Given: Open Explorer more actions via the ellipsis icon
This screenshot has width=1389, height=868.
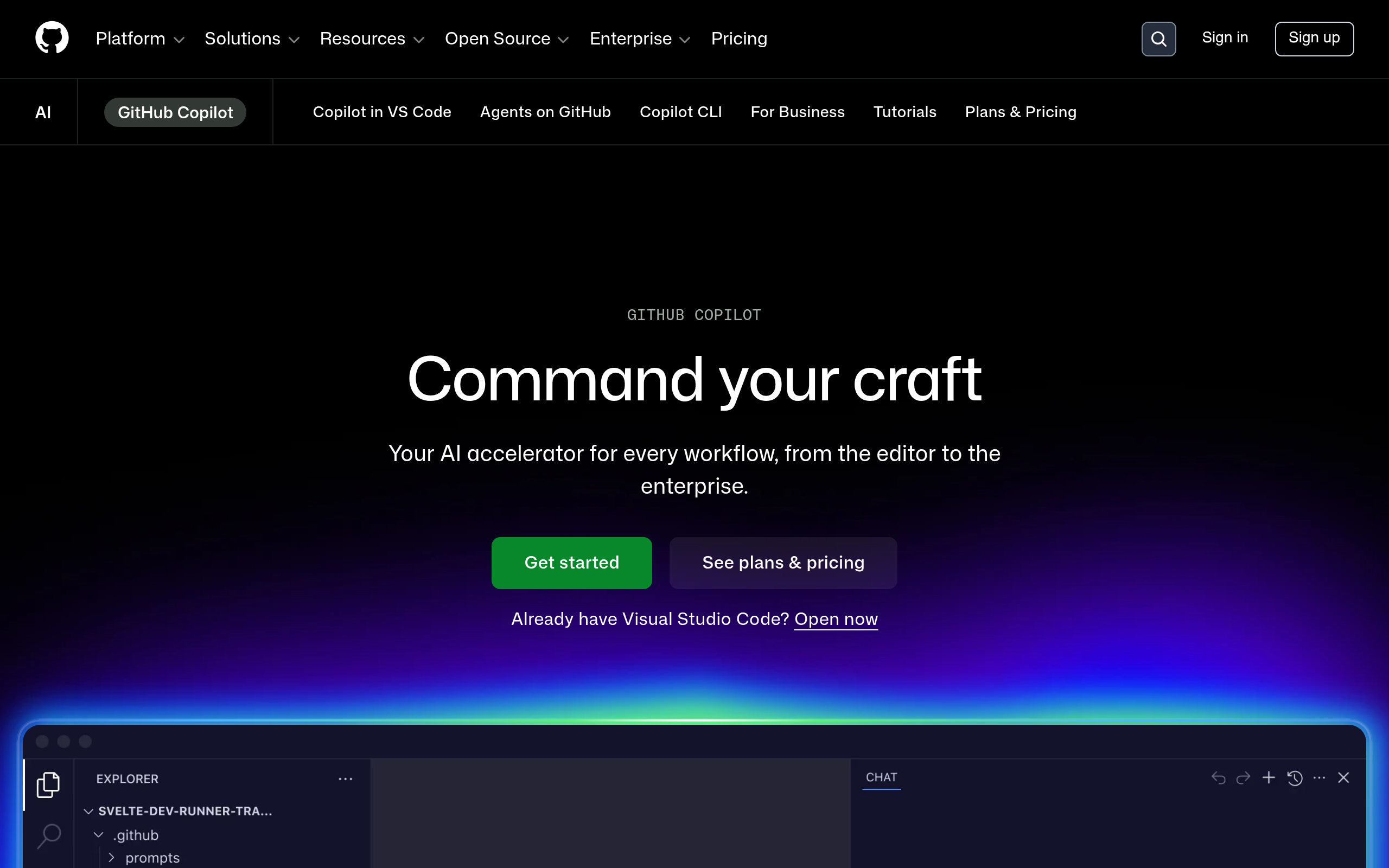Looking at the screenshot, I should pyautogui.click(x=345, y=778).
